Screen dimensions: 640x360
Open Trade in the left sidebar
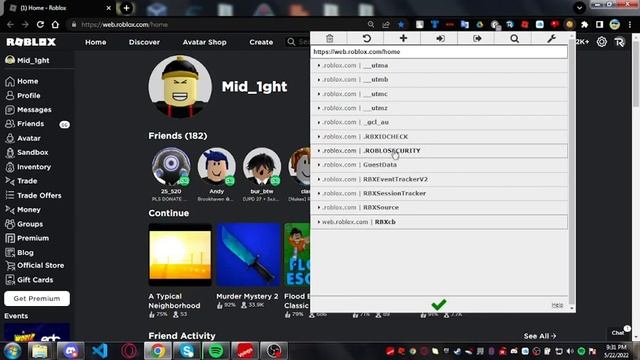(21, 181)
